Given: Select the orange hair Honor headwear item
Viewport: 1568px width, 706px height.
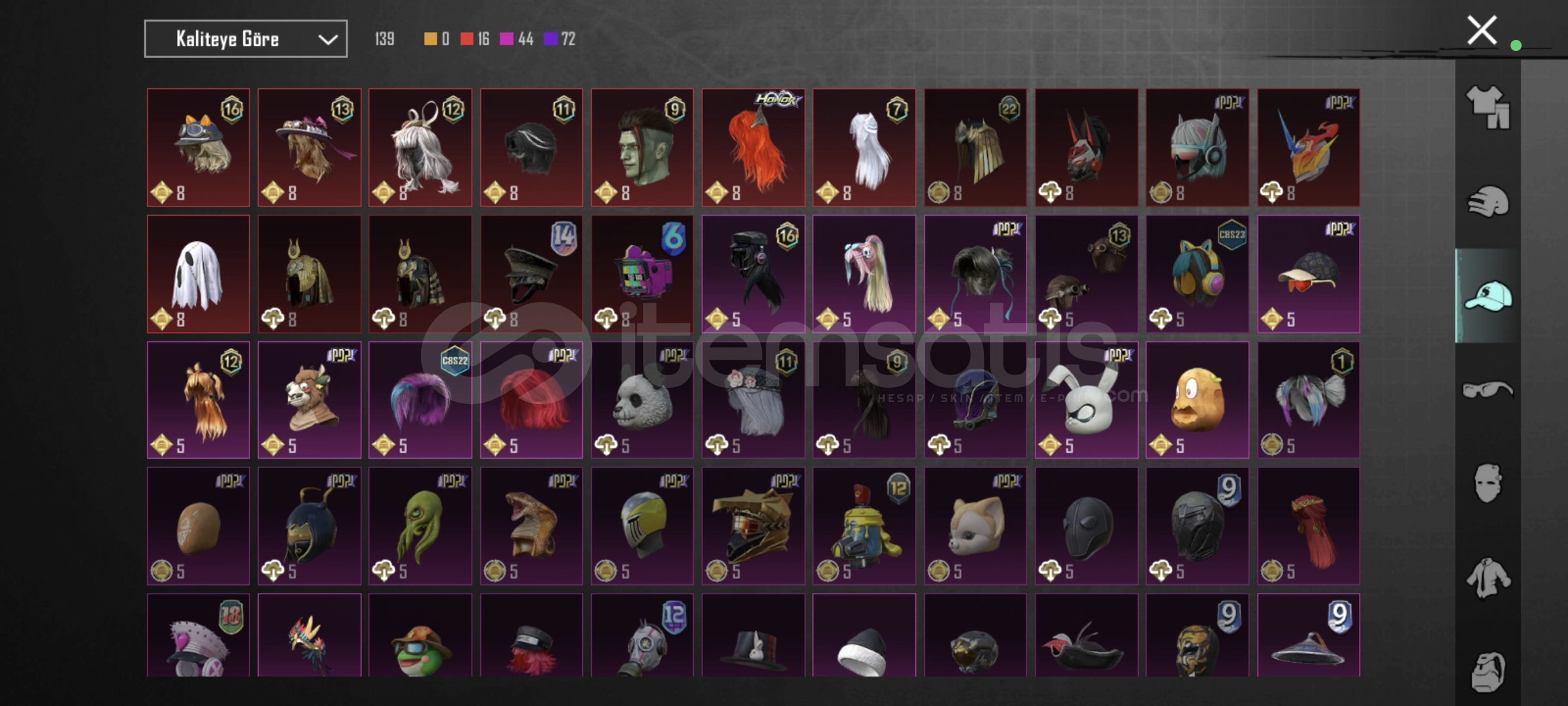Looking at the screenshot, I should coord(753,148).
